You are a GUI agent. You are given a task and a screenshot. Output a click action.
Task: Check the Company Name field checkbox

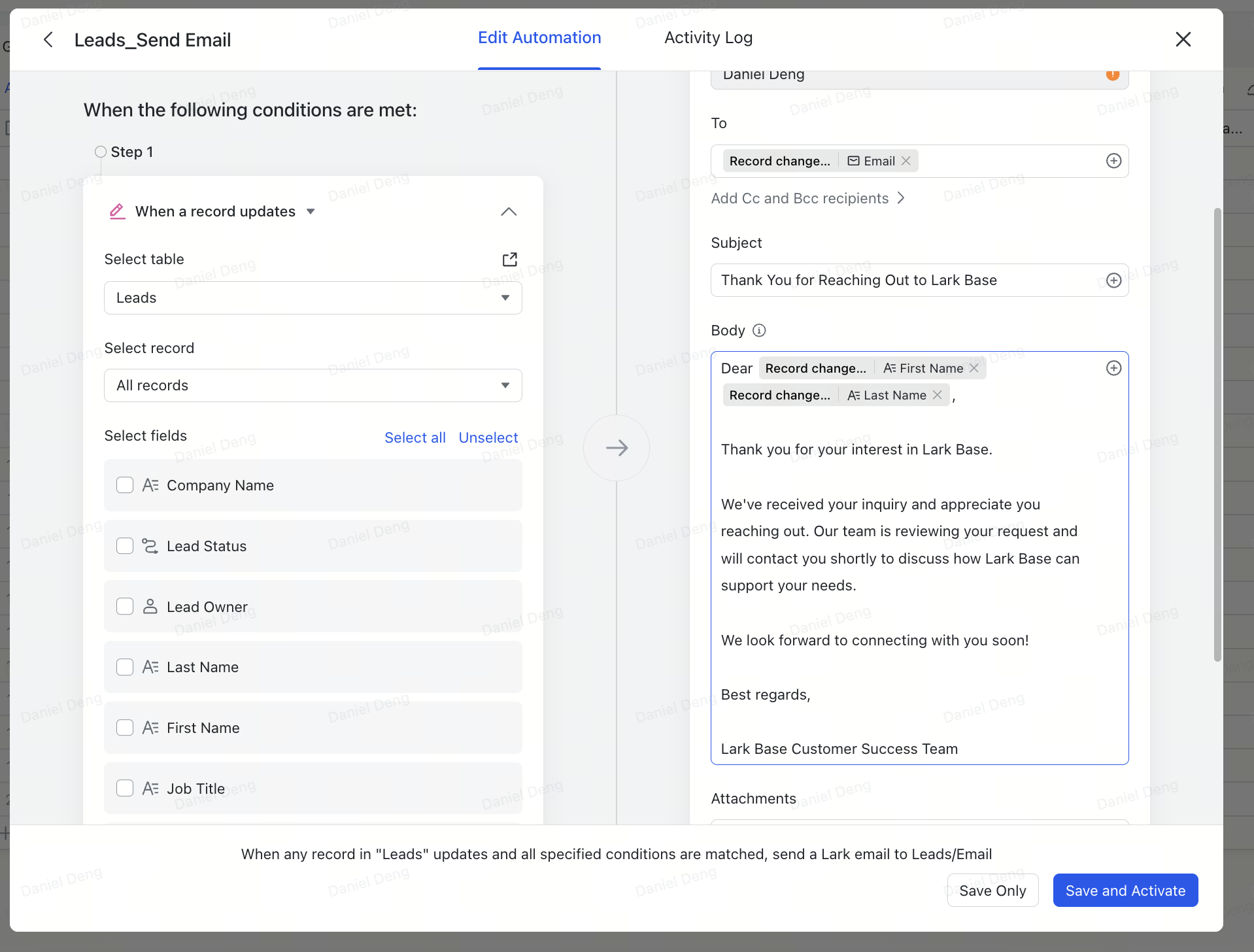point(125,485)
